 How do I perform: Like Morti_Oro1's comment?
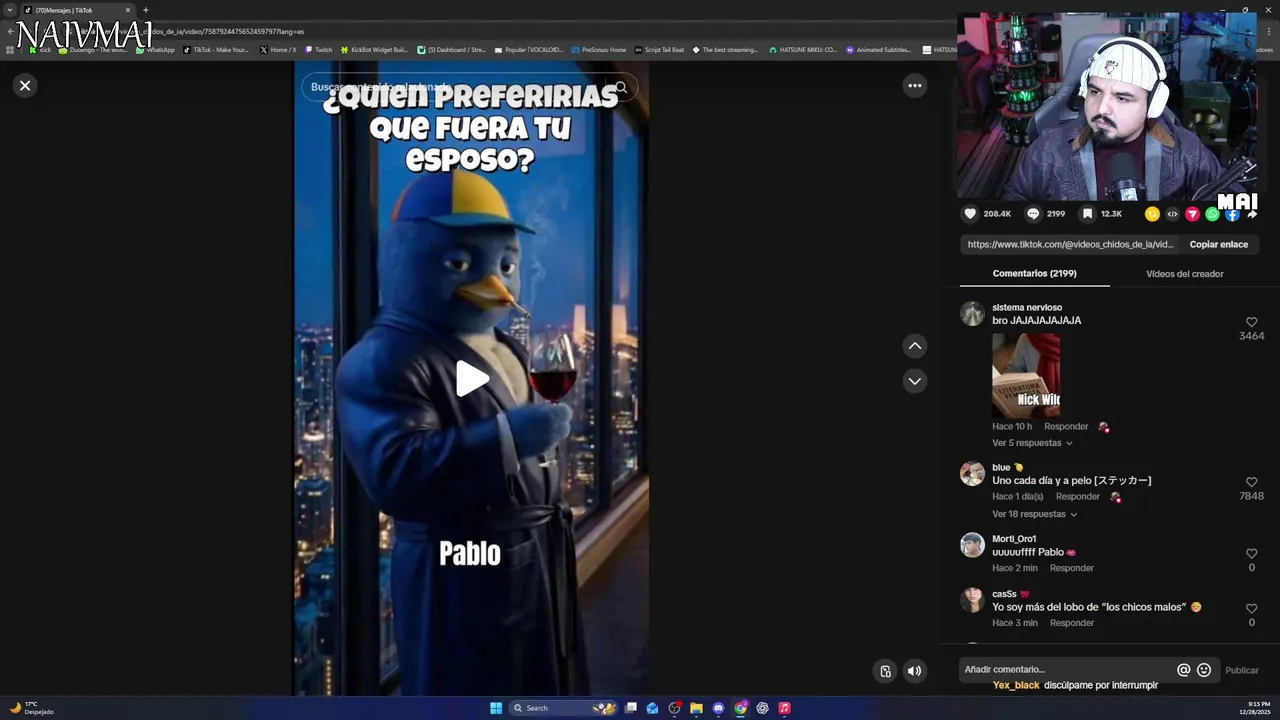coord(1251,553)
